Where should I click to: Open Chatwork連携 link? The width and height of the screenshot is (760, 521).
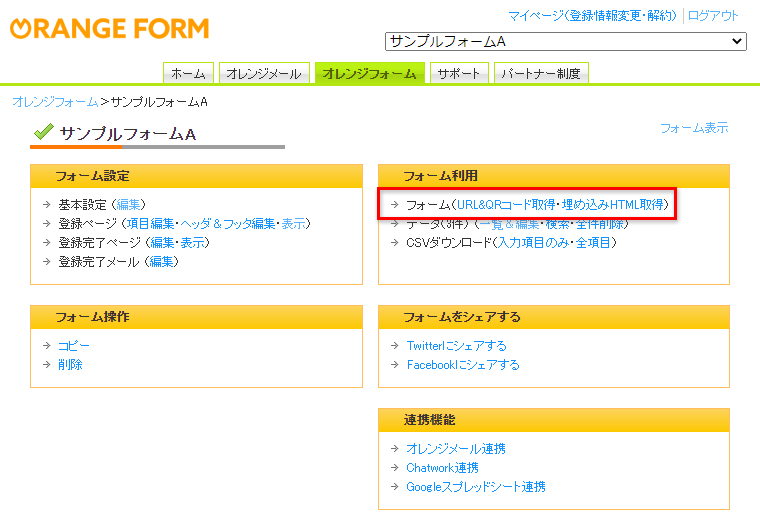(443, 467)
